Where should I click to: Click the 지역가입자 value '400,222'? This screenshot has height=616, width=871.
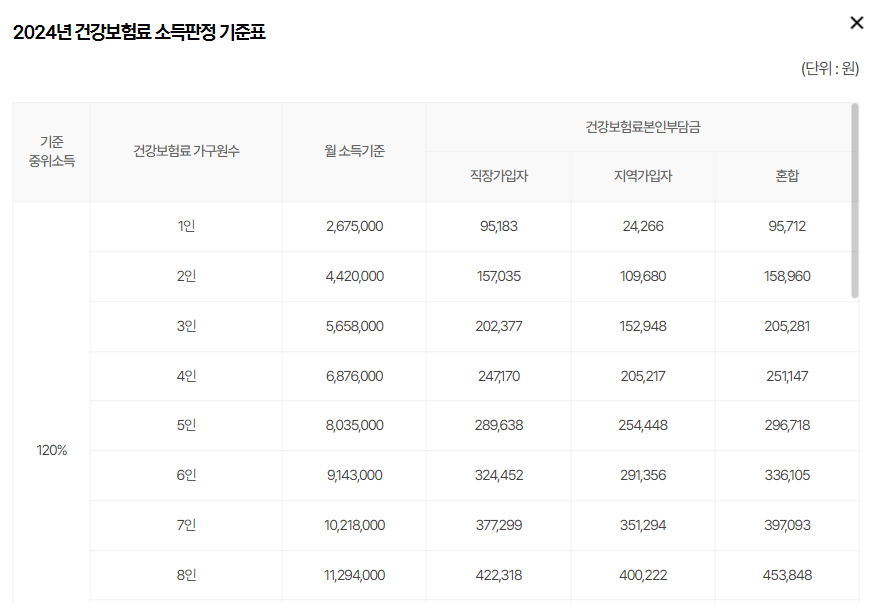[x=643, y=575]
